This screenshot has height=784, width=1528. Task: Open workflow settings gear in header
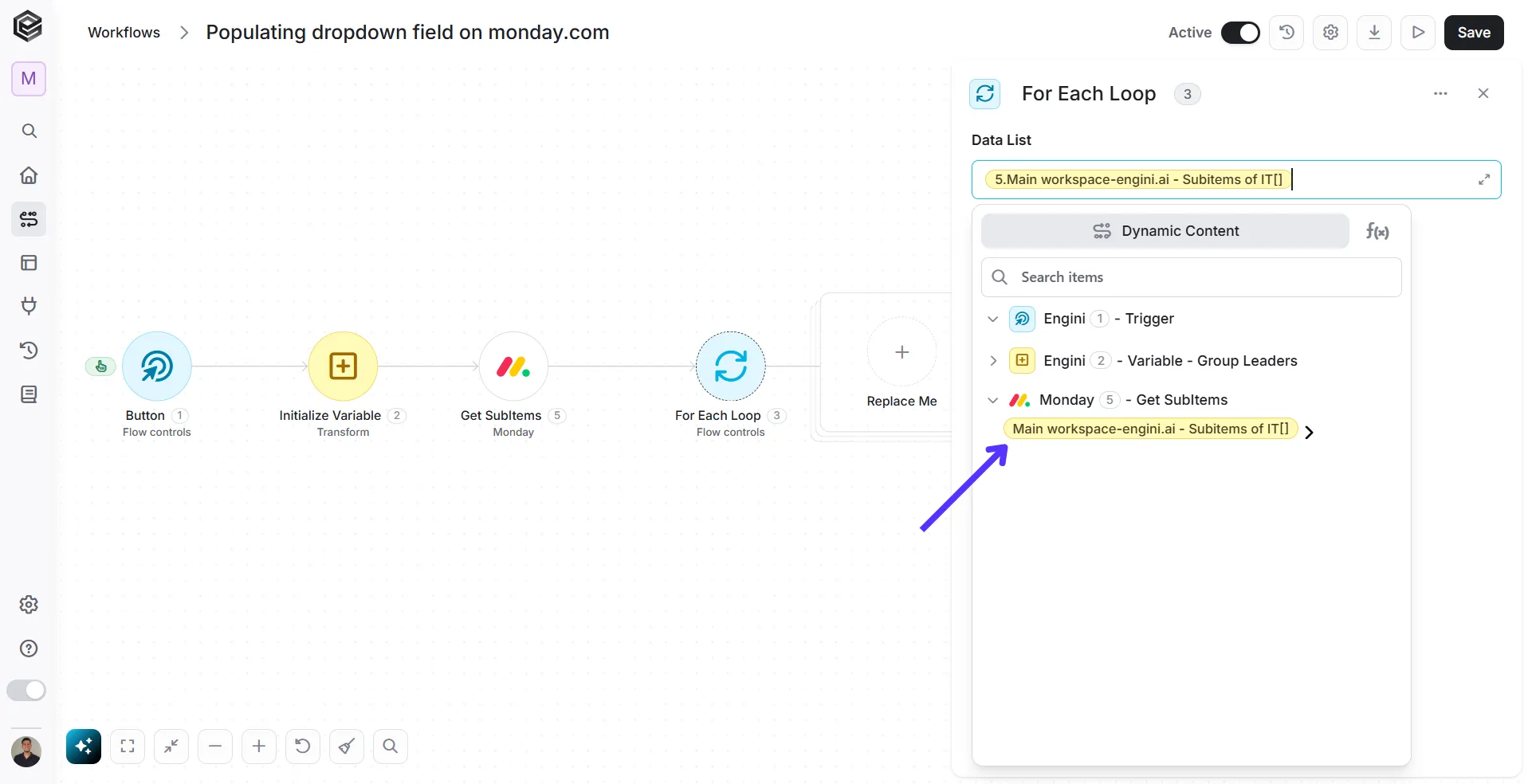[1330, 33]
